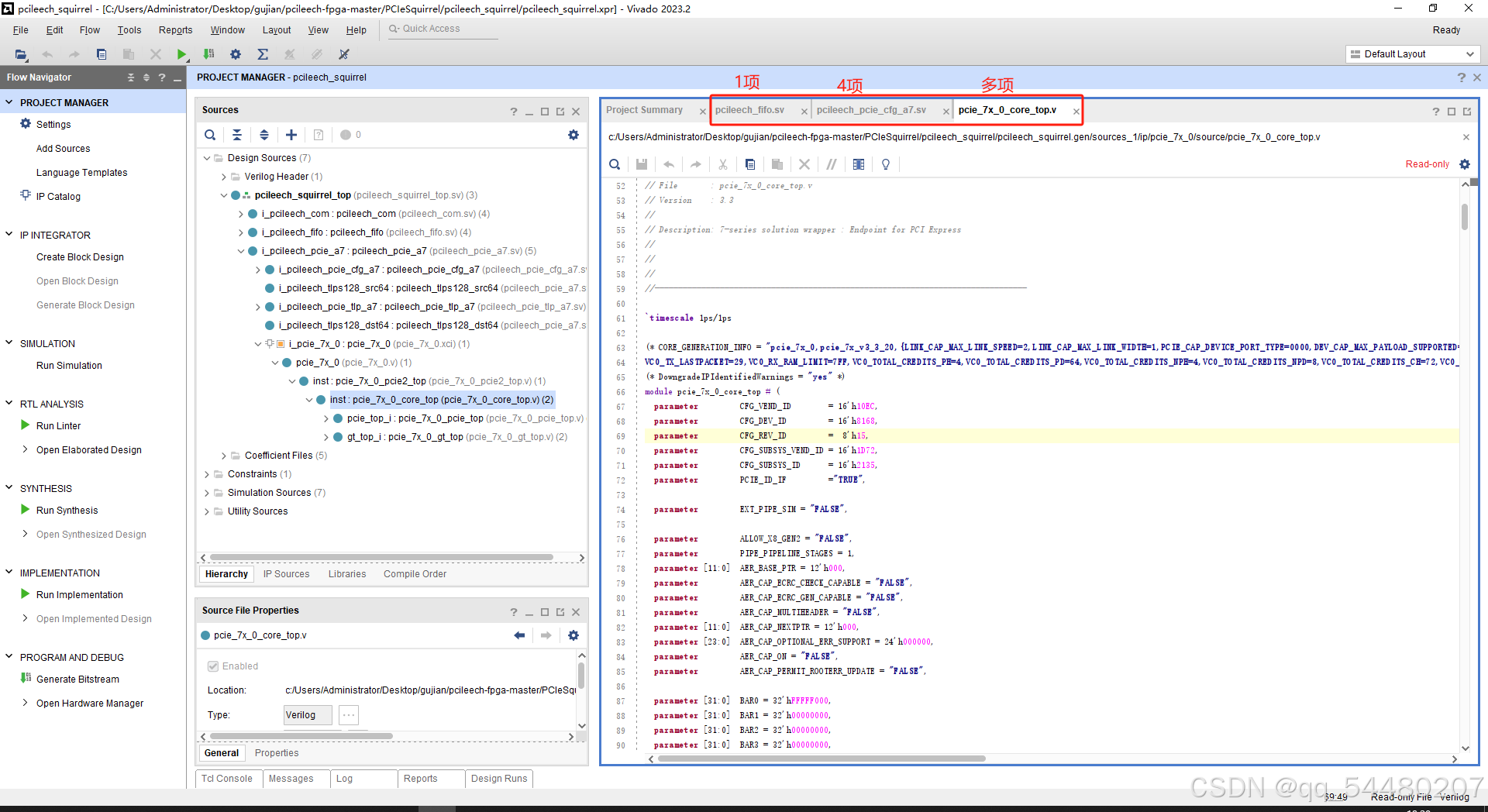The height and width of the screenshot is (812, 1488).
Task: Select Compile Order tab
Action: 415,574
